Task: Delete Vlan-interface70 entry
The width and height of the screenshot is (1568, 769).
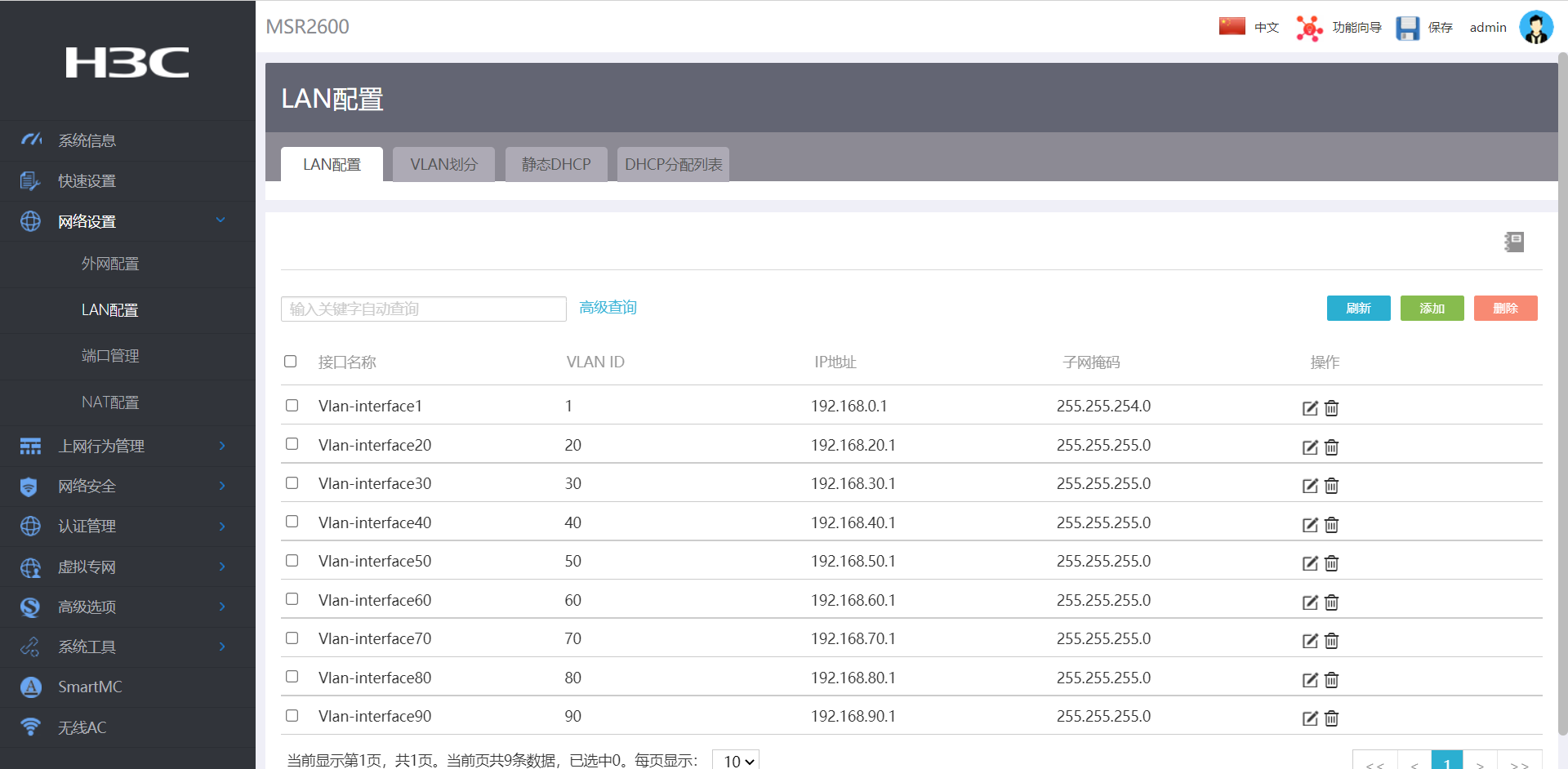Action: (x=1331, y=641)
